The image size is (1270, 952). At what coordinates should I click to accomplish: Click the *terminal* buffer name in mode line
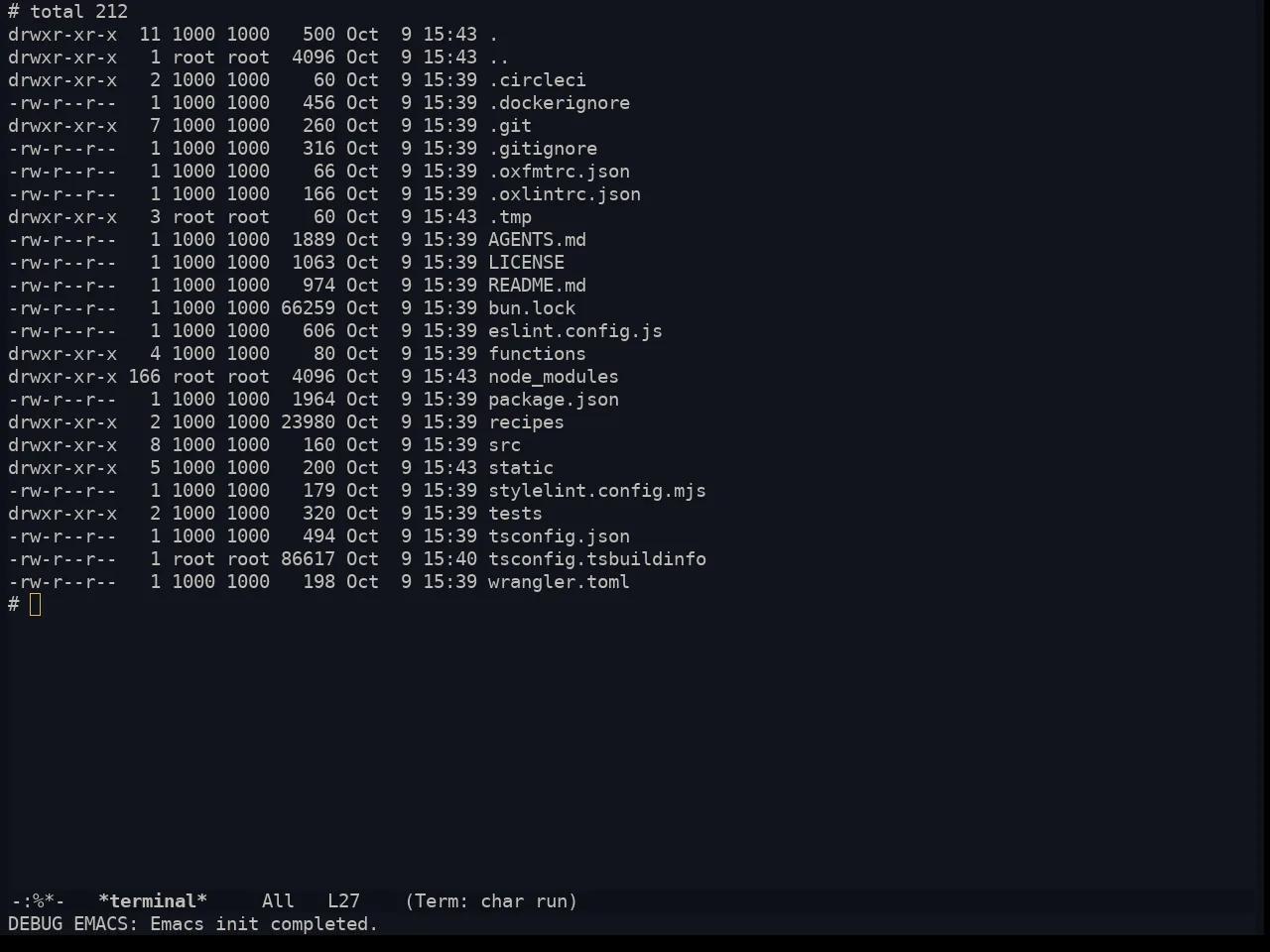pos(153,901)
